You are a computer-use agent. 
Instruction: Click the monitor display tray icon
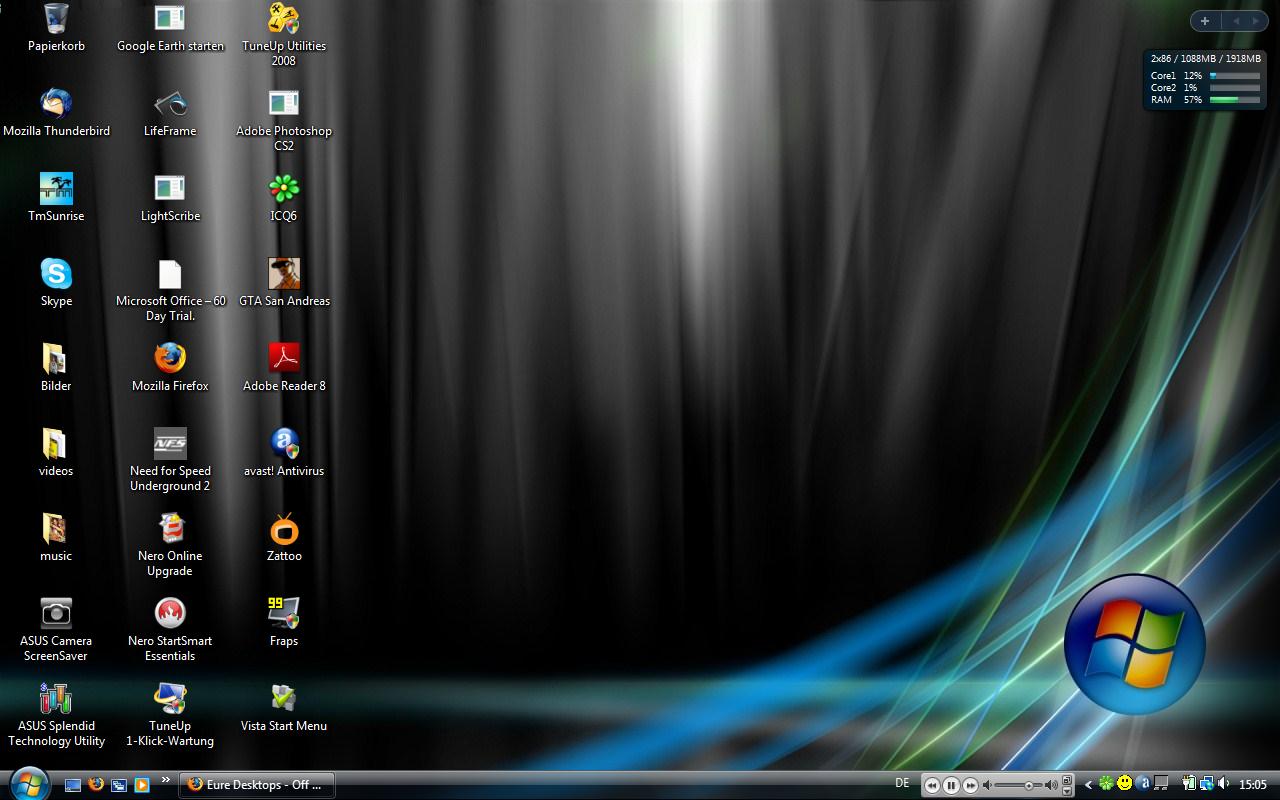coord(1161,783)
